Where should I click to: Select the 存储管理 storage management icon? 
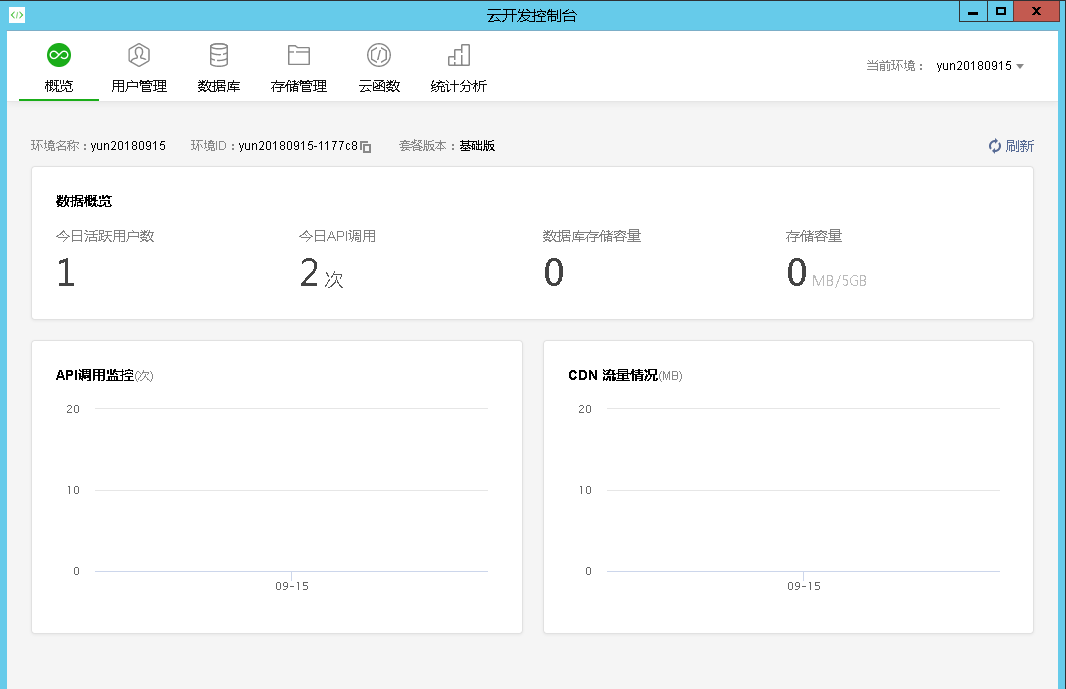pos(299,55)
